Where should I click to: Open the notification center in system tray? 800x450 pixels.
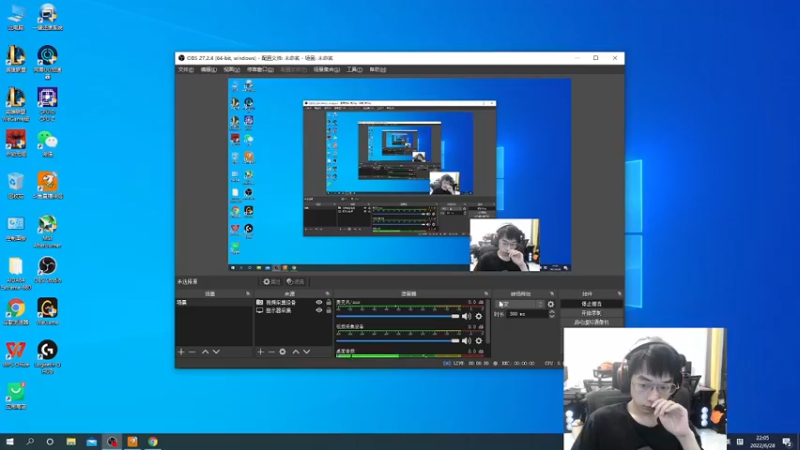(x=787, y=442)
